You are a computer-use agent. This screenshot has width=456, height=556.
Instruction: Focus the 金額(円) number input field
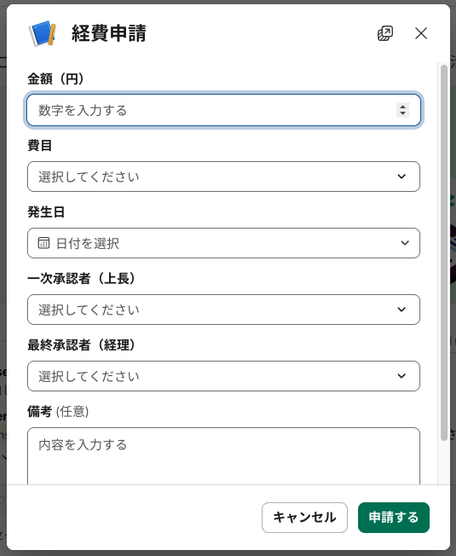[x=223, y=110]
